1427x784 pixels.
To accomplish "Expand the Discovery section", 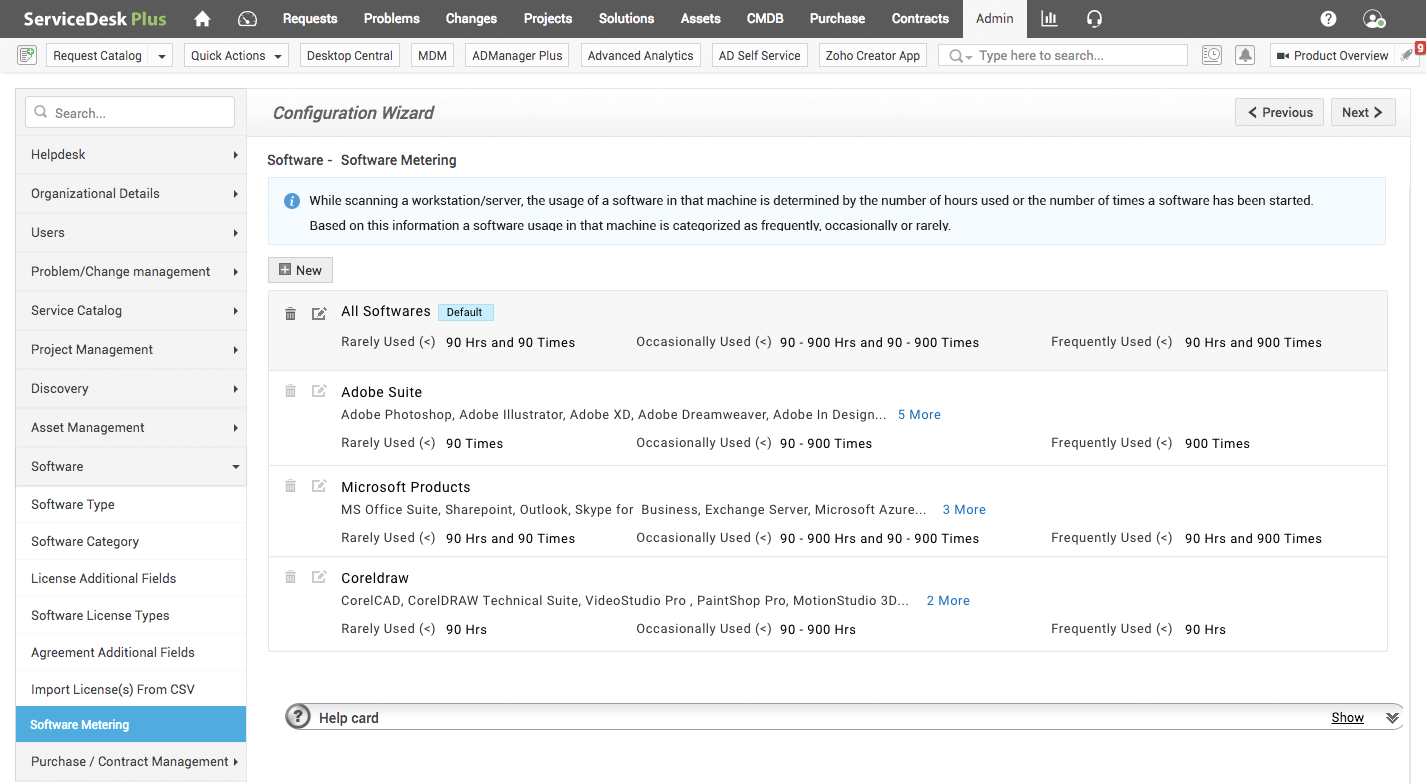I will pyautogui.click(x=131, y=389).
